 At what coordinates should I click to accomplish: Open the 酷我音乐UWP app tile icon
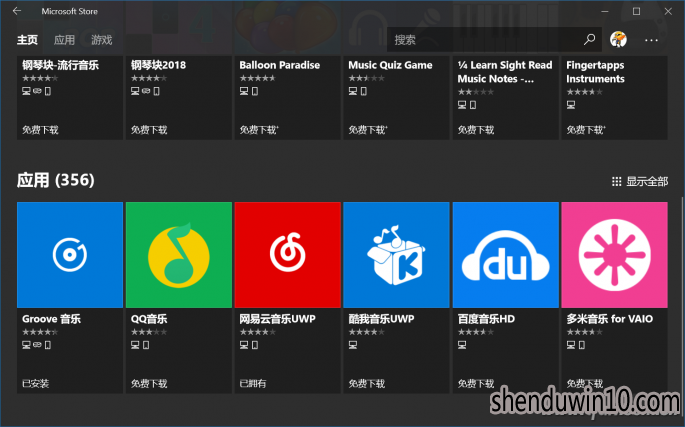396,255
